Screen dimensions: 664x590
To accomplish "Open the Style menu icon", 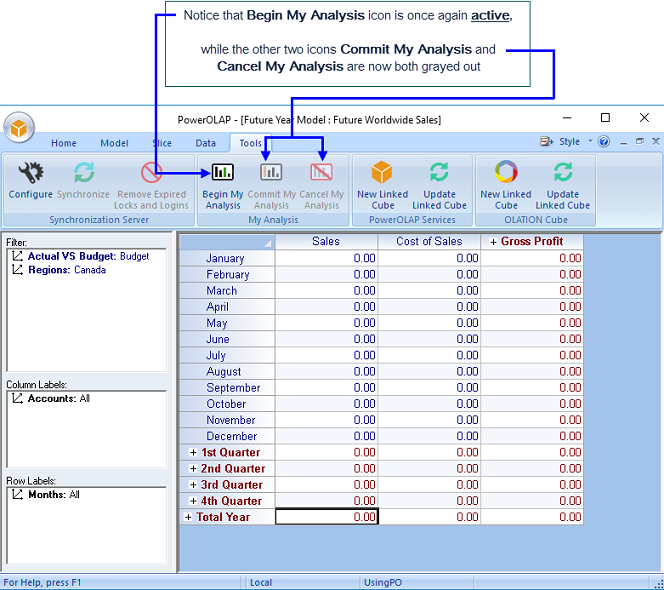I will pos(546,141).
